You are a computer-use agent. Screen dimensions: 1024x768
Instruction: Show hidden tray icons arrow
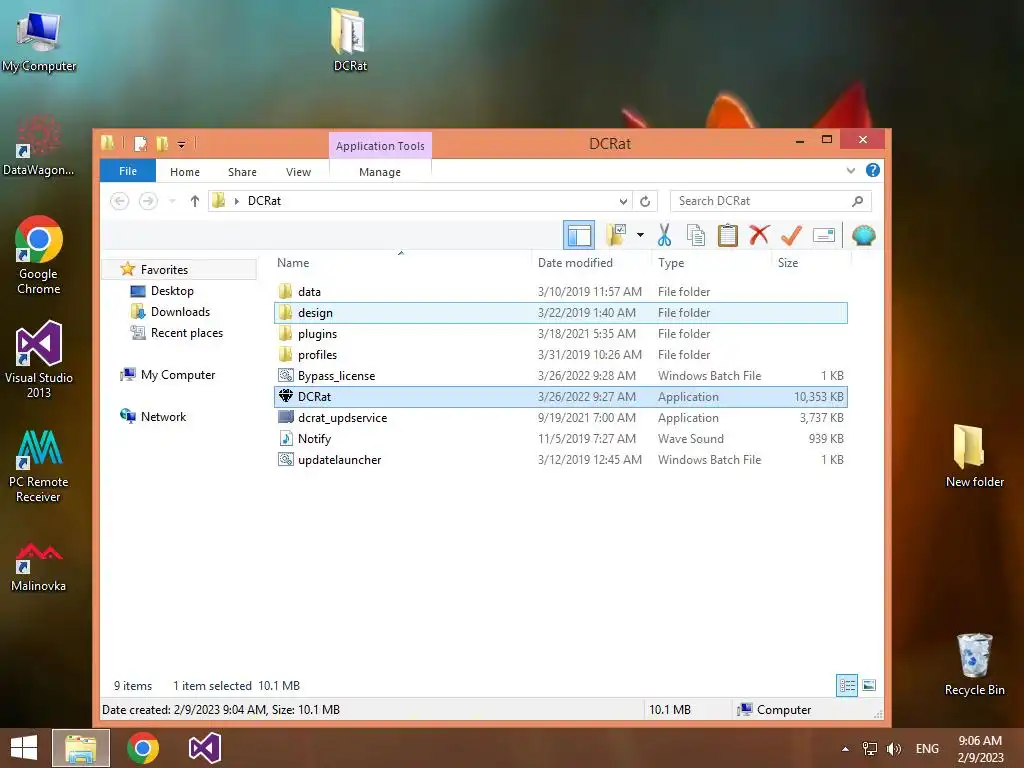(x=845, y=748)
